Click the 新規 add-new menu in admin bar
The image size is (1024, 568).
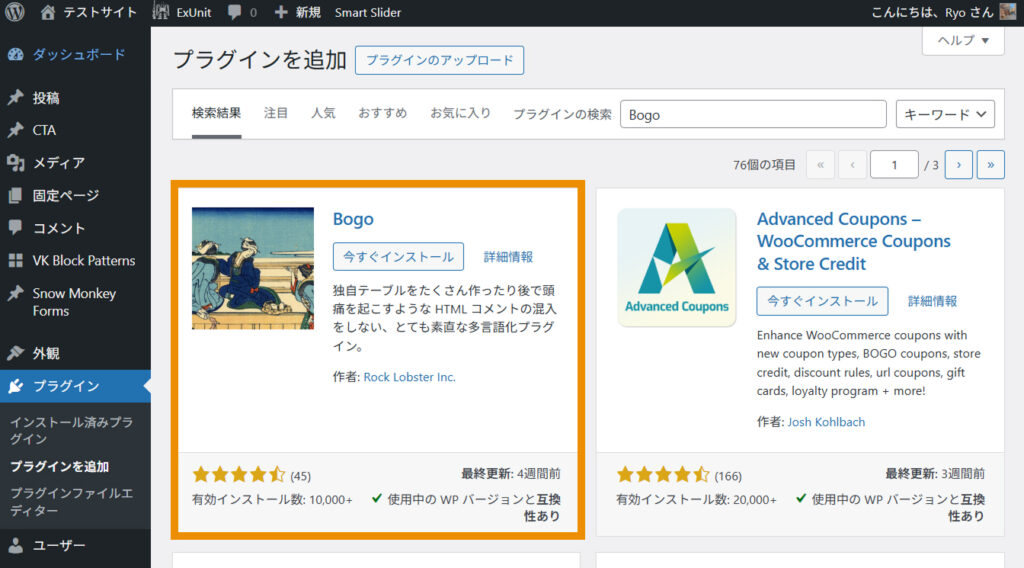[297, 13]
